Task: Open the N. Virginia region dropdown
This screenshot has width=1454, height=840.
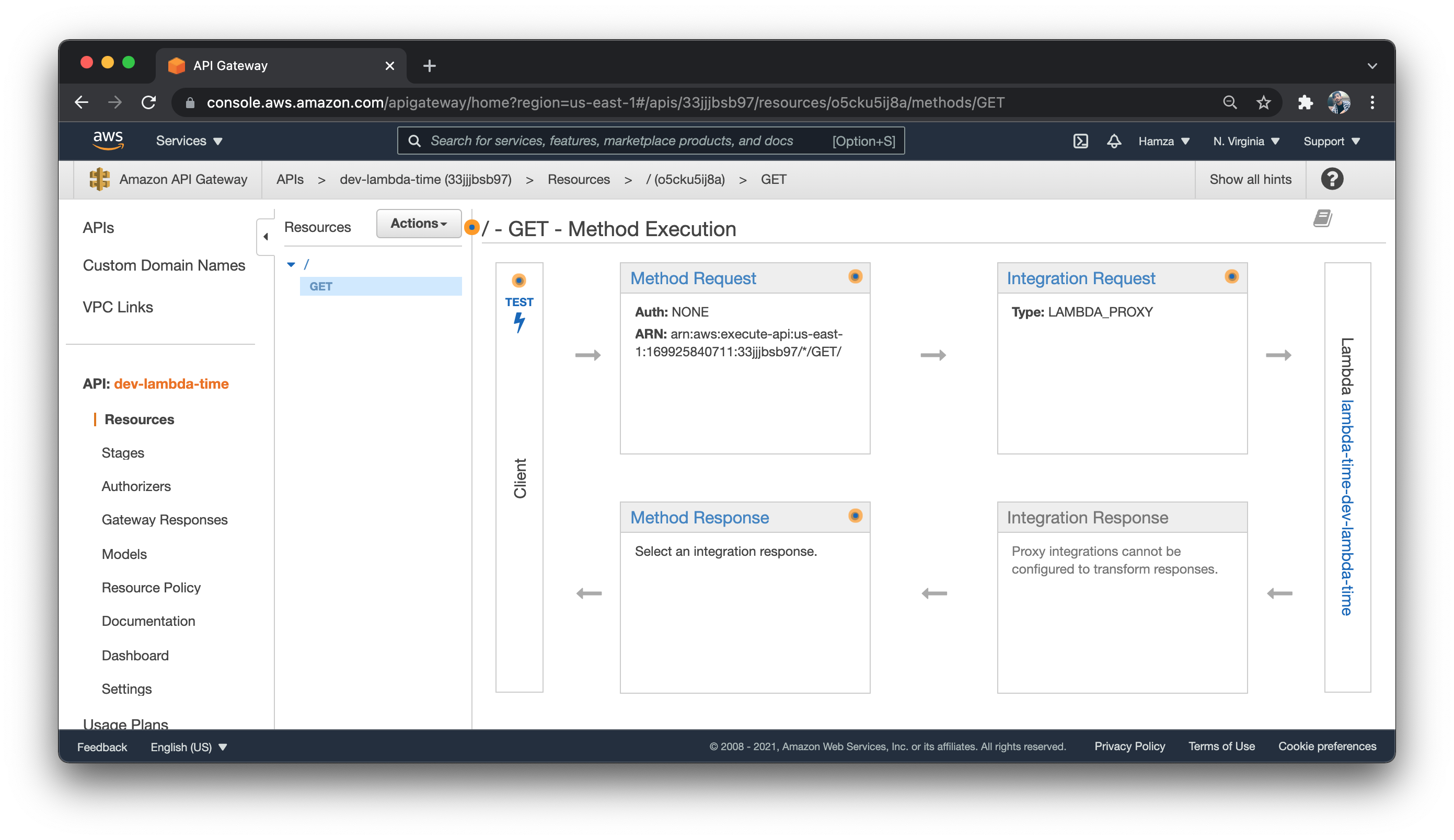Action: tap(1247, 141)
